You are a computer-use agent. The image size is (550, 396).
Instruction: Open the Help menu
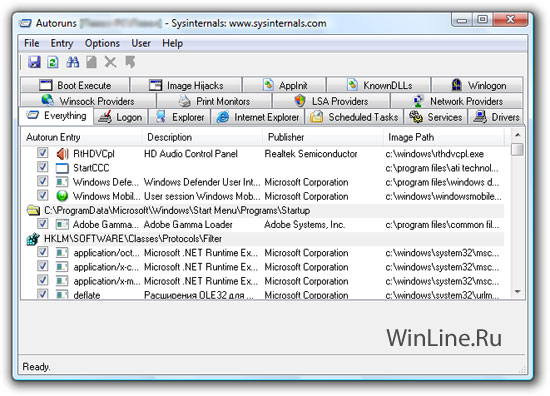click(x=172, y=43)
